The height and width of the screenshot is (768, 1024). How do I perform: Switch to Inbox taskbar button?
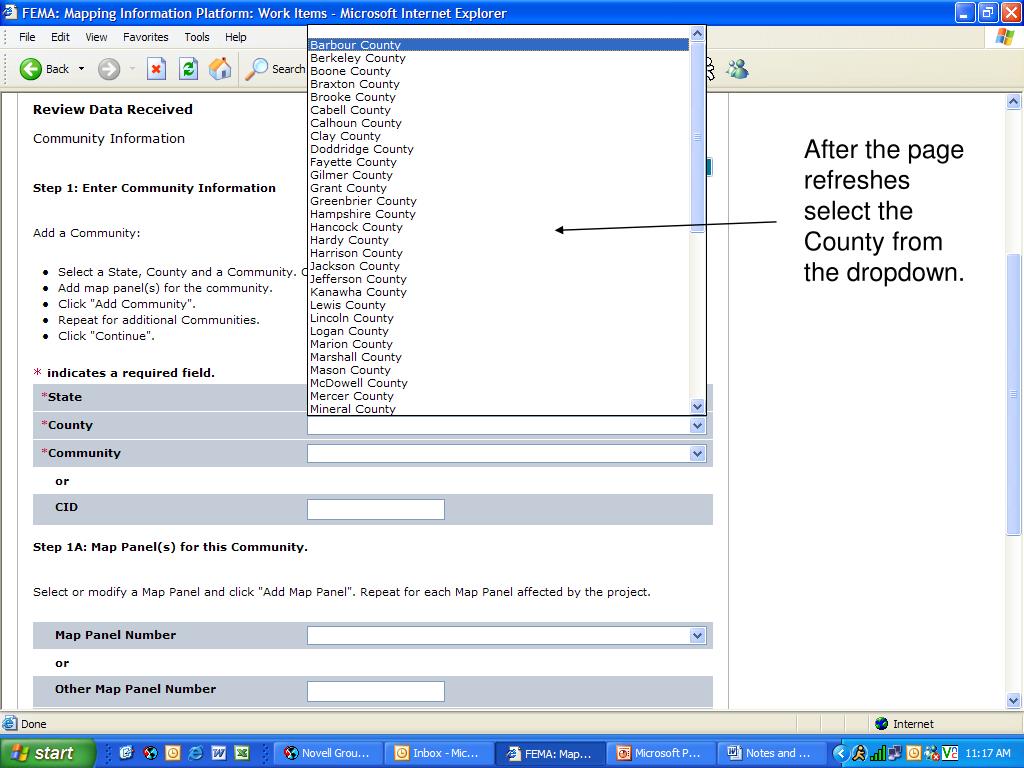tap(438, 753)
